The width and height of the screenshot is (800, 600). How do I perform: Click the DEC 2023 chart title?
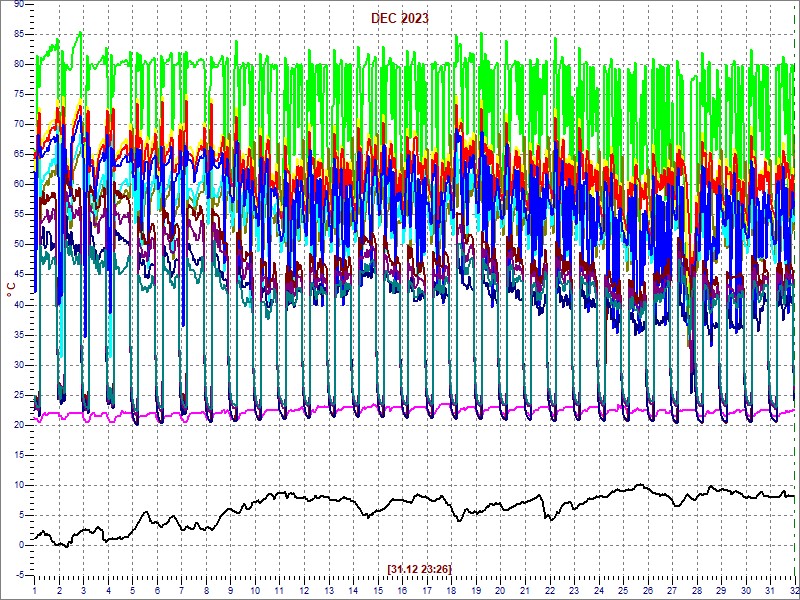pos(400,18)
